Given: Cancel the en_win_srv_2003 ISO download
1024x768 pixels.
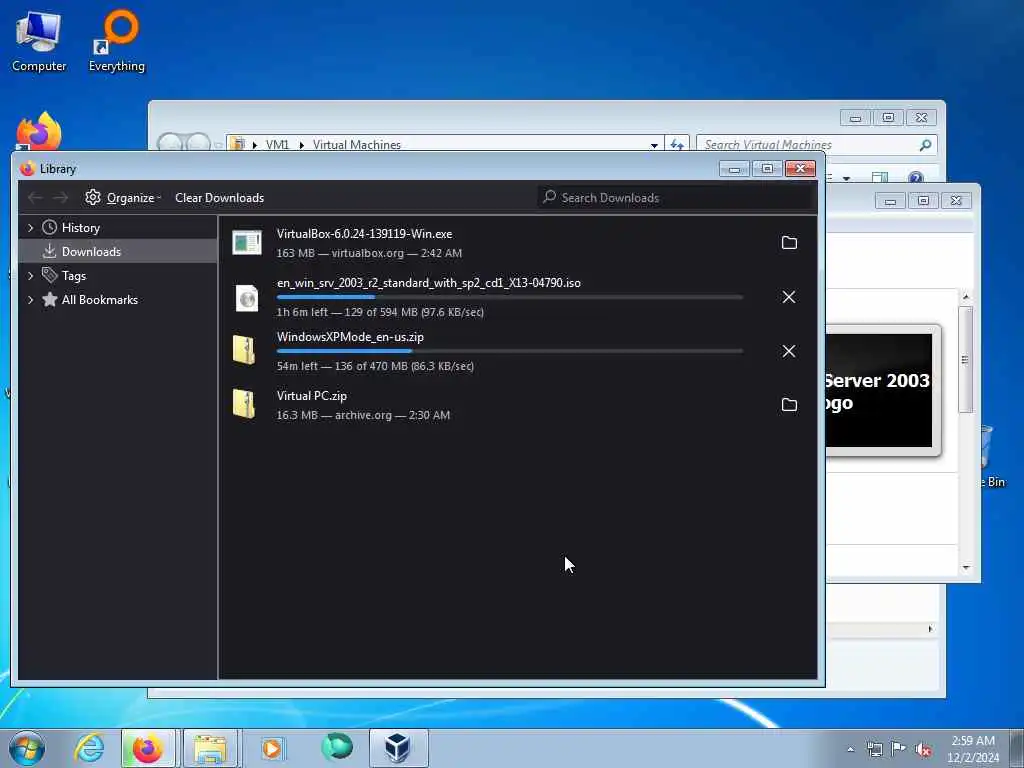Looking at the screenshot, I should click(x=789, y=297).
